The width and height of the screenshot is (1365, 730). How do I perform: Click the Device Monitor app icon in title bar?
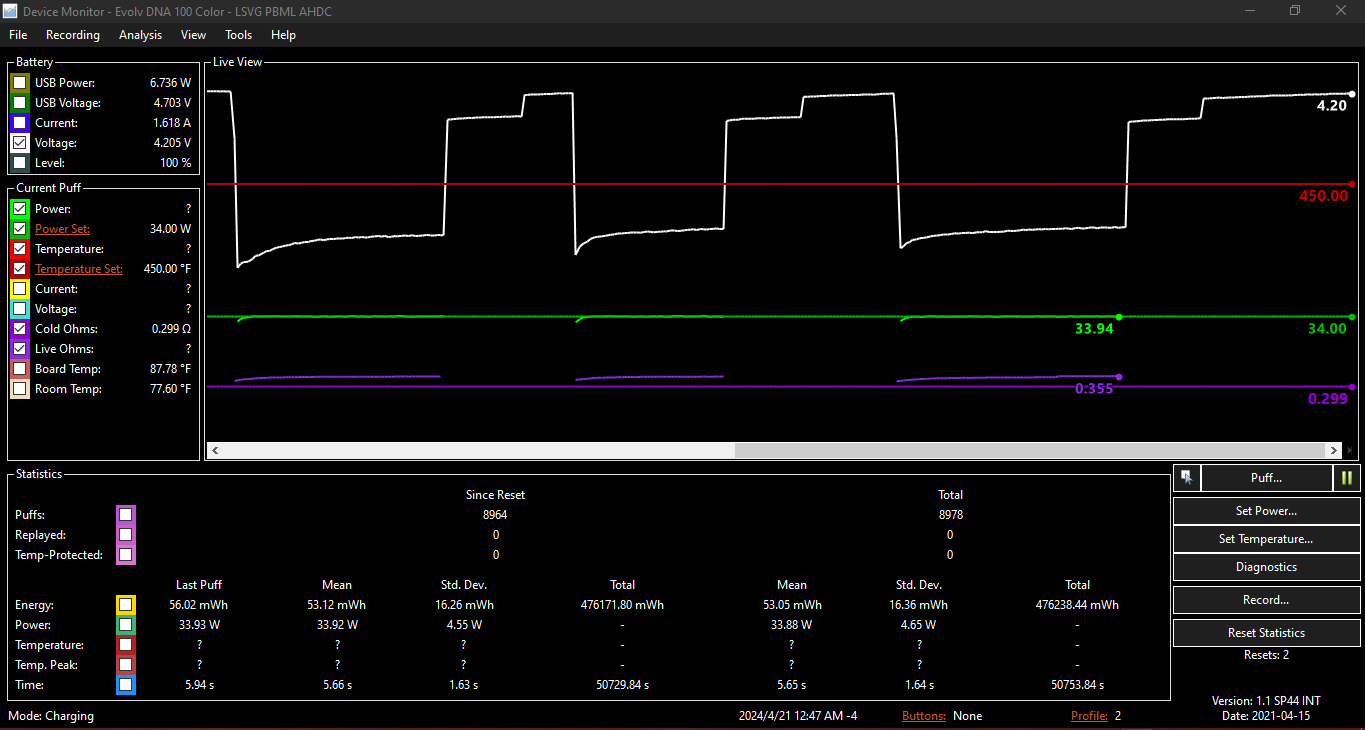[x=11, y=11]
